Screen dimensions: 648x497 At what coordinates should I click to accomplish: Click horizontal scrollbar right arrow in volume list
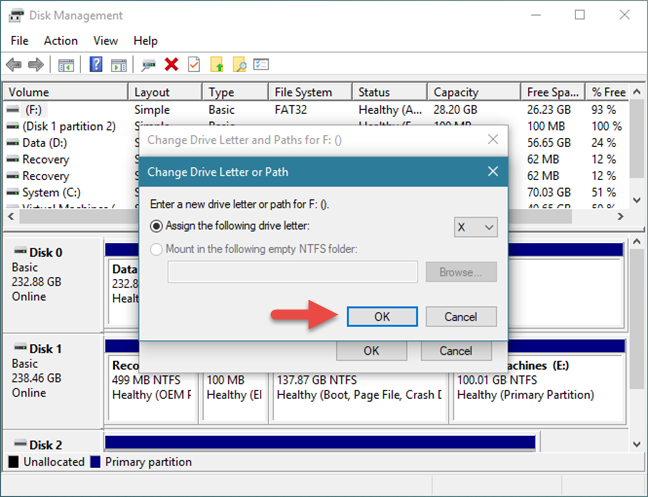620,216
